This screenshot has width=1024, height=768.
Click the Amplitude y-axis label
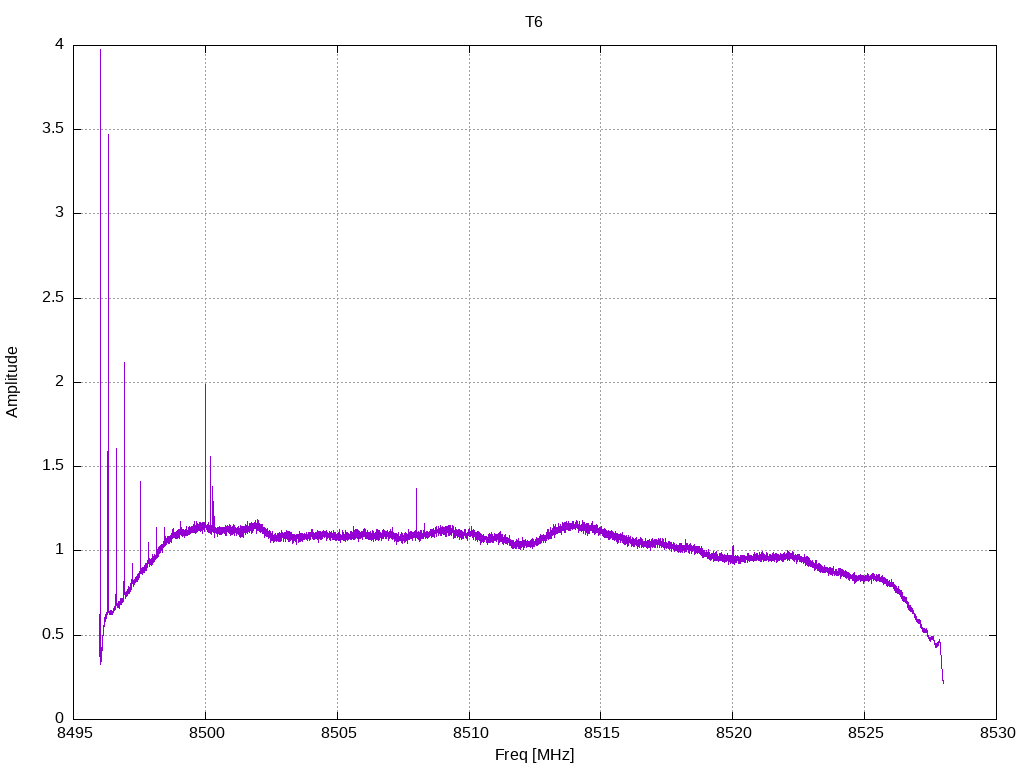click(12, 382)
